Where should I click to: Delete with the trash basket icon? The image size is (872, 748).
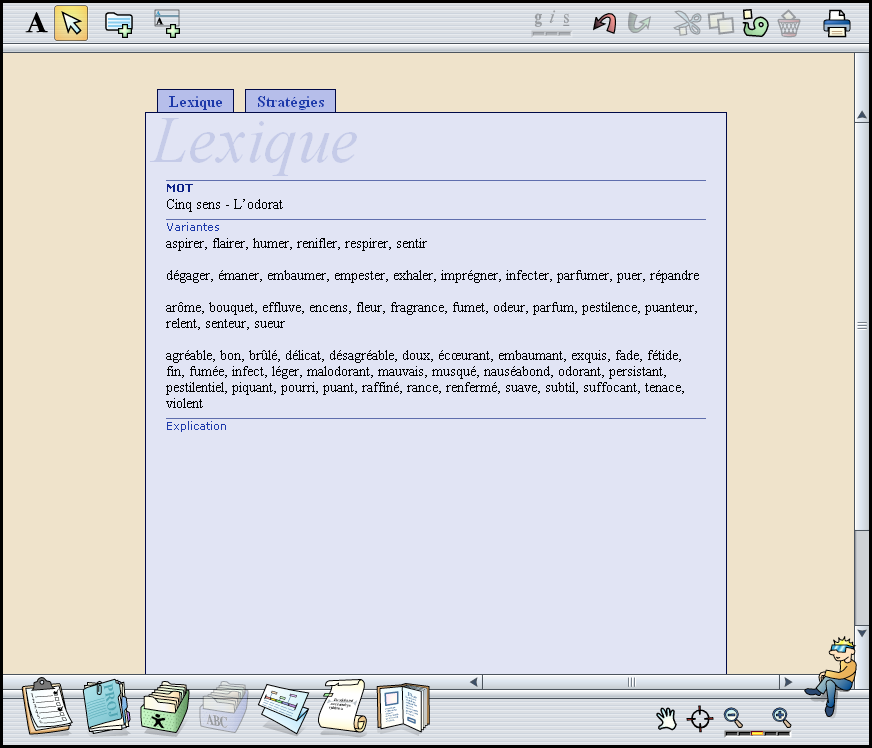[789, 23]
